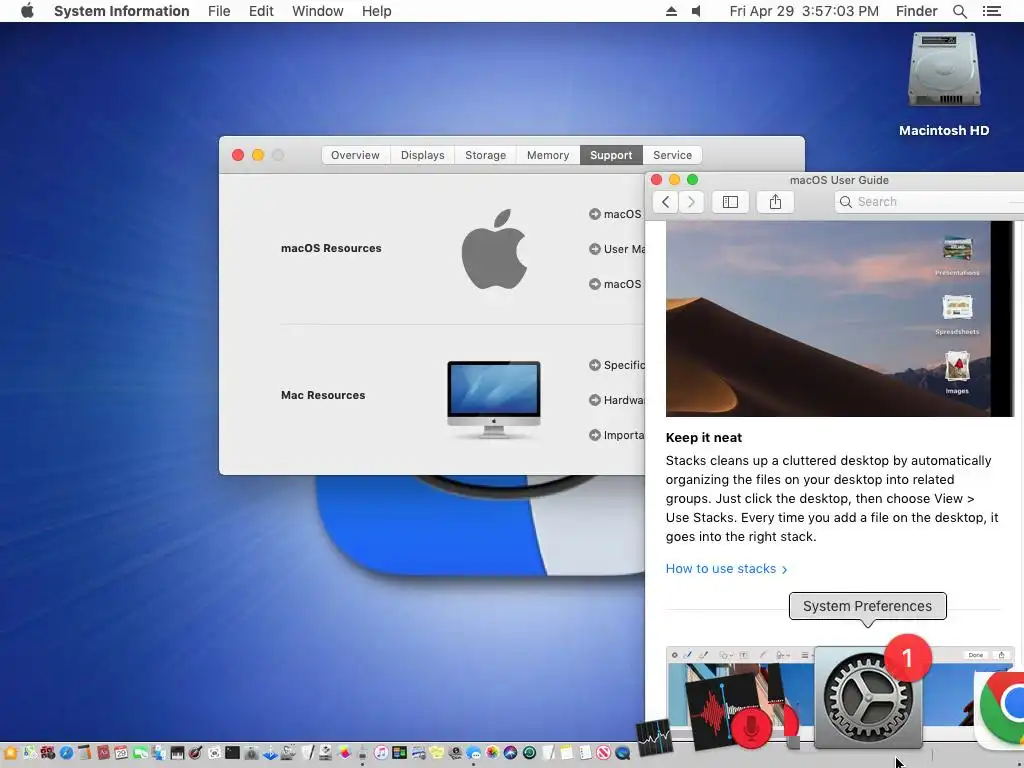Screen dimensions: 1024x768
Task: Switch to the Memory tab
Action: [x=548, y=155]
